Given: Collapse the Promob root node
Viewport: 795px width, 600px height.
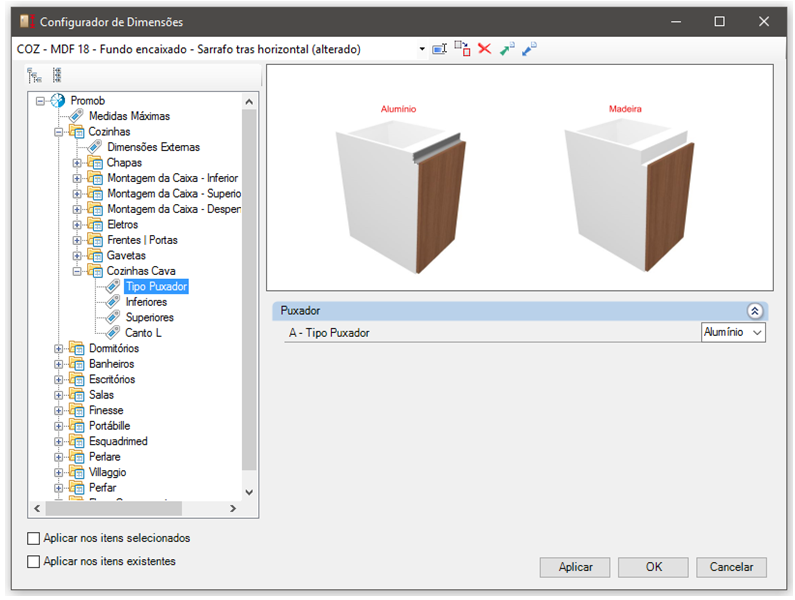Looking at the screenshot, I should (x=41, y=101).
